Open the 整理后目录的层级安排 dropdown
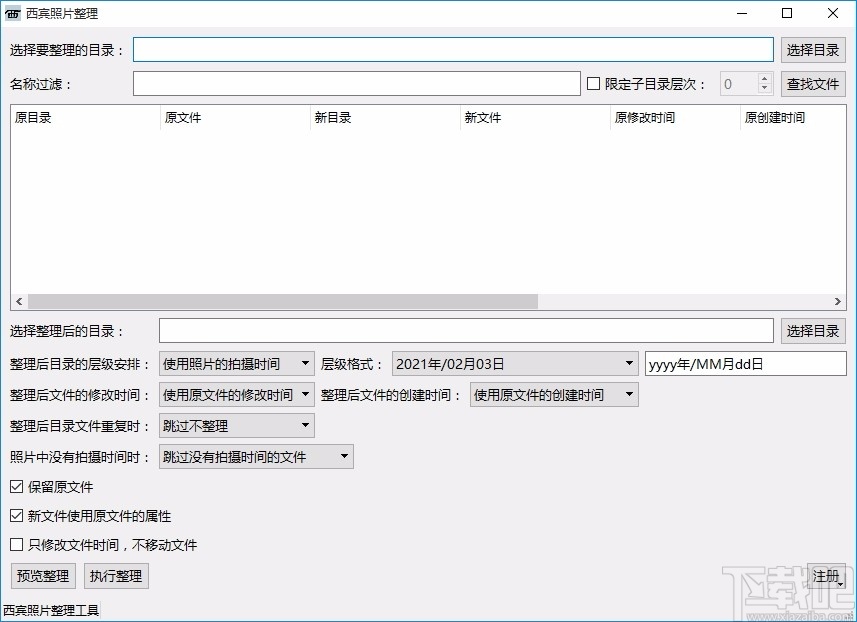This screenshot has width=857, height=622. click(x=305, y=364)
